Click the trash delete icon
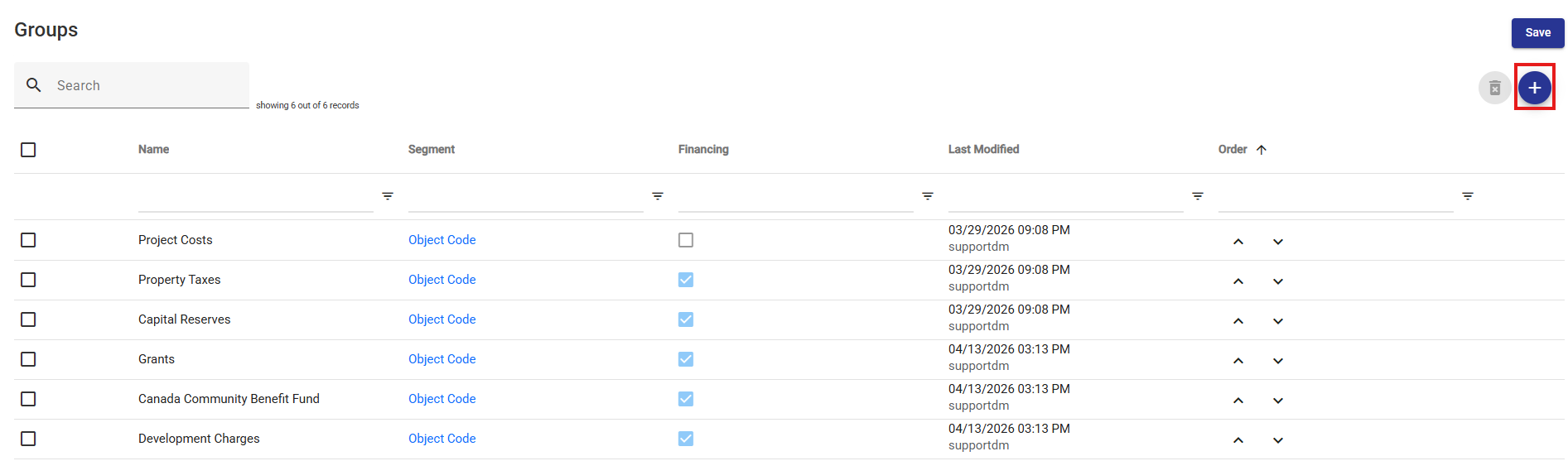 1494,88
